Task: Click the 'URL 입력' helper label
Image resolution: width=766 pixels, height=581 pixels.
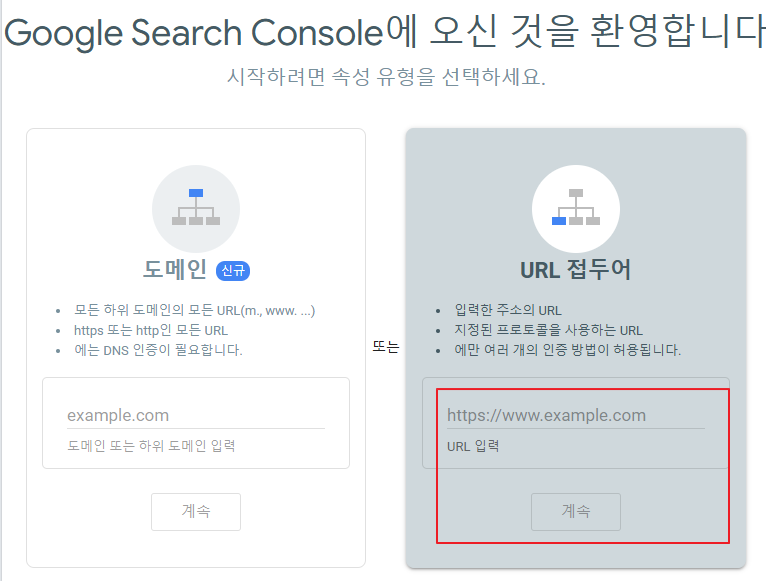Action: pyautogui.click(x=473, y=446)
